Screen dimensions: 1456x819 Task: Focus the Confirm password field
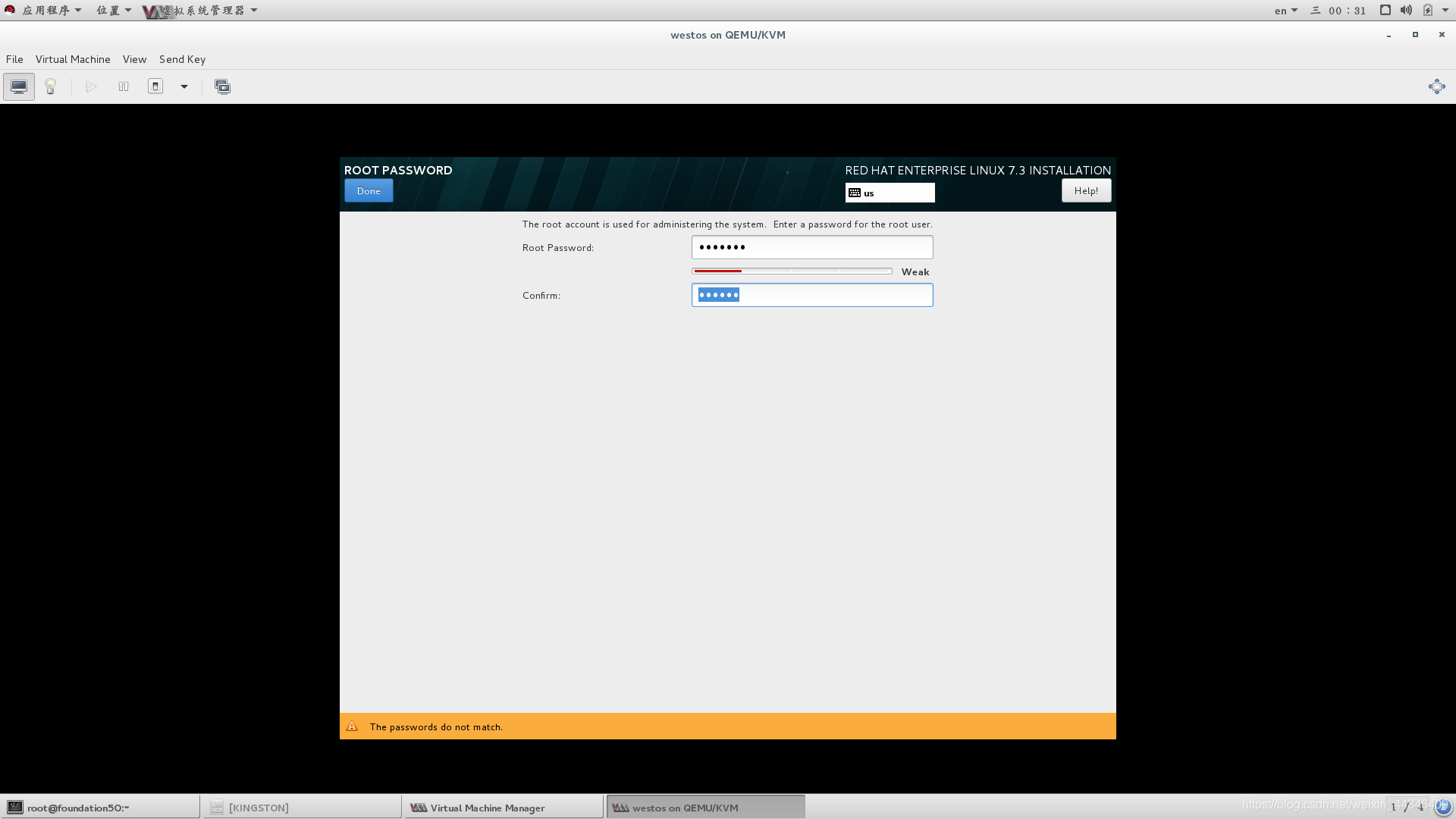click(x=812, y=295)
